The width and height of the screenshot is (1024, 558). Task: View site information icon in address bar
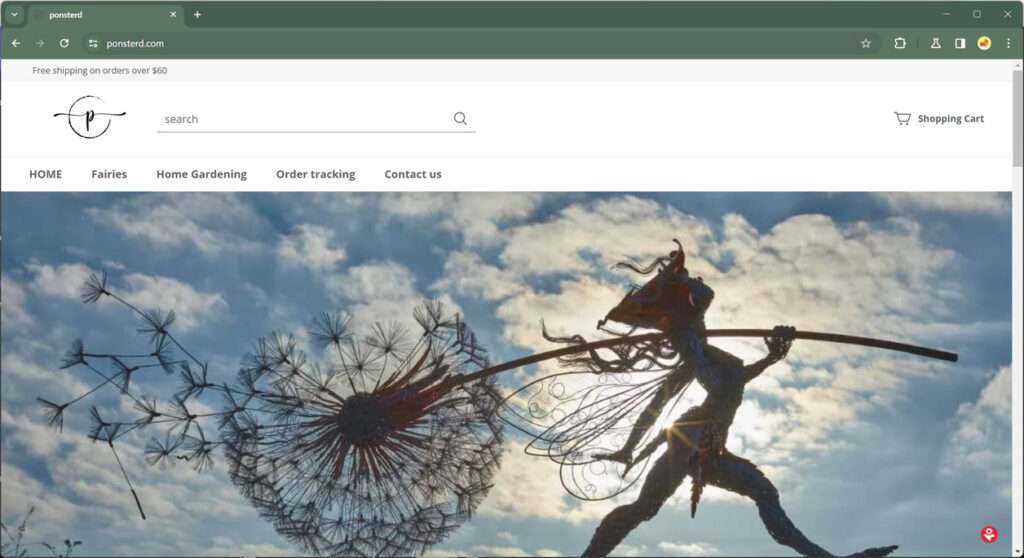93,43
